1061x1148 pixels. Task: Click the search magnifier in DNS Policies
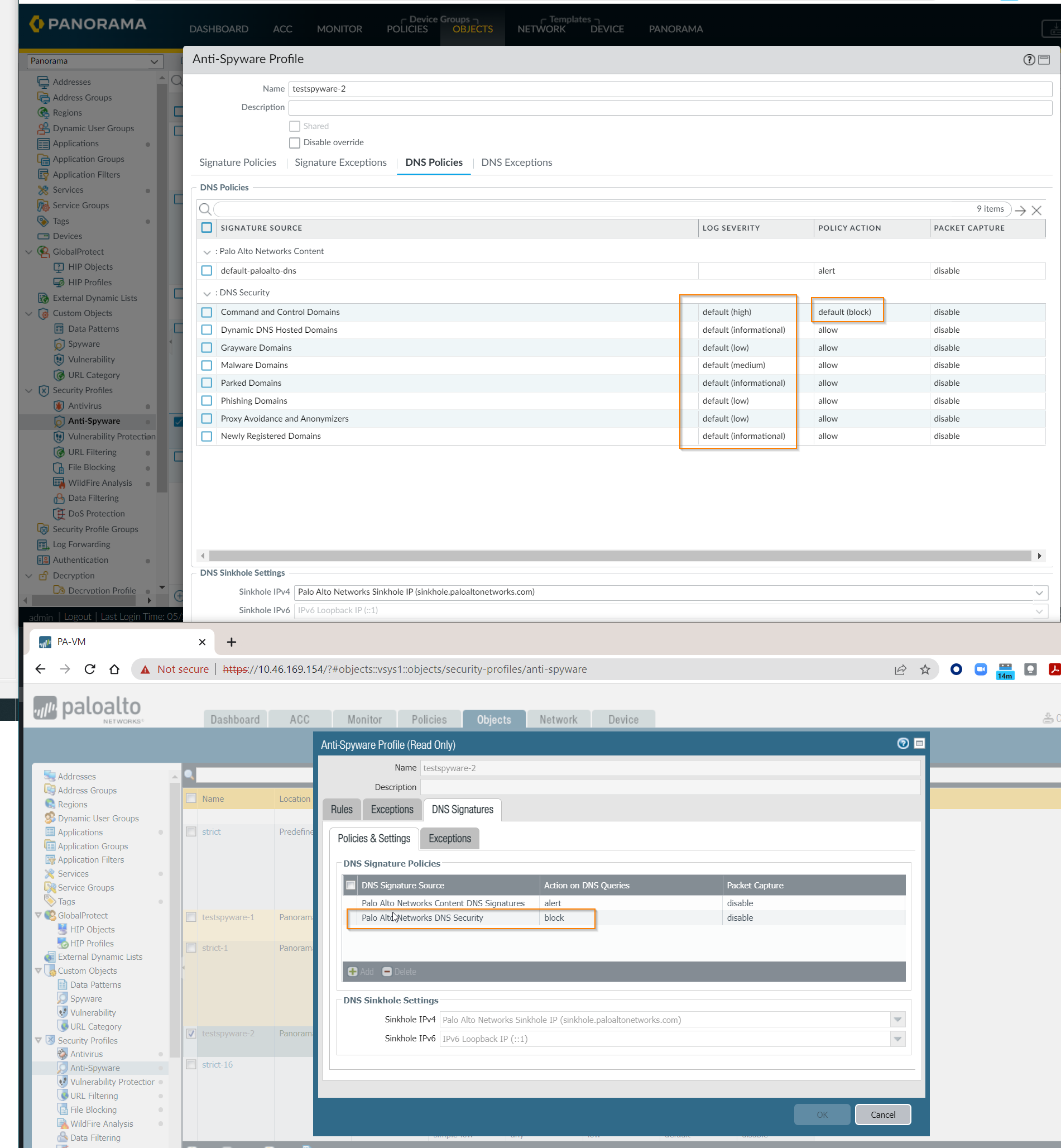(205, 209)
